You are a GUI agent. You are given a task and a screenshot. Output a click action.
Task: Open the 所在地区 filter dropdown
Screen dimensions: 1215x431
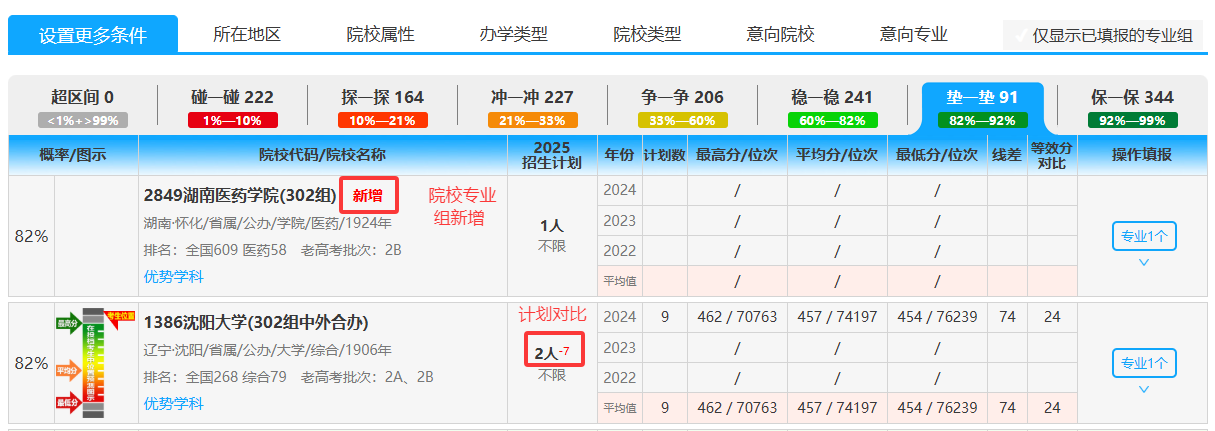247,34
